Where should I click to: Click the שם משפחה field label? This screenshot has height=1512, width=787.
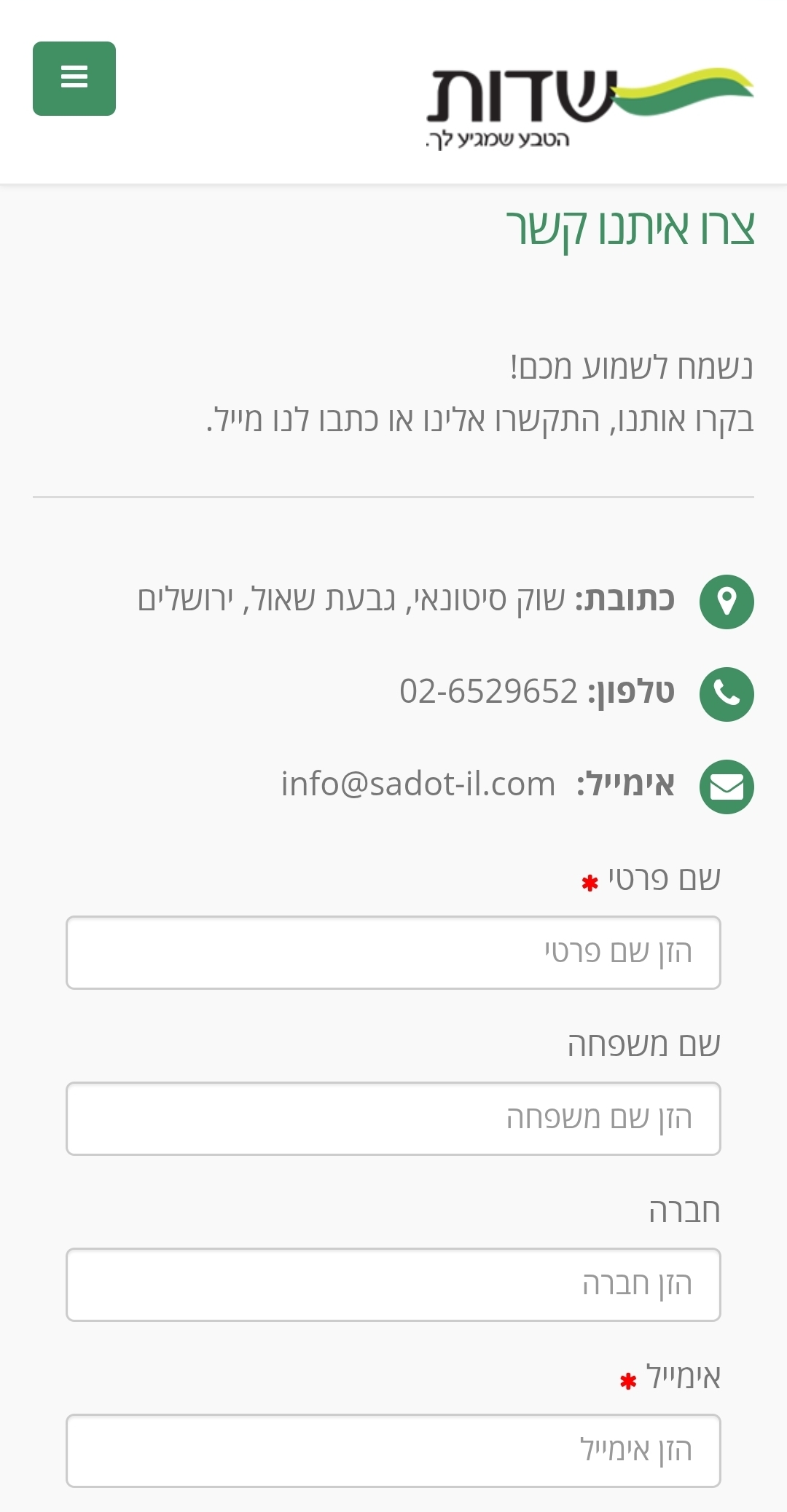coord(644,1045)
